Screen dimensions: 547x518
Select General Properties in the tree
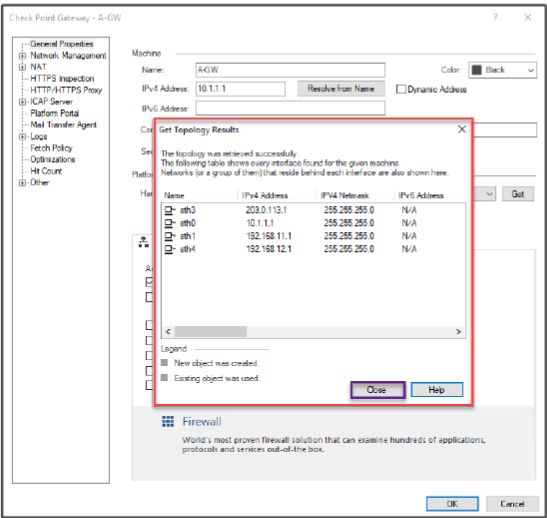(x=62, y=44)
